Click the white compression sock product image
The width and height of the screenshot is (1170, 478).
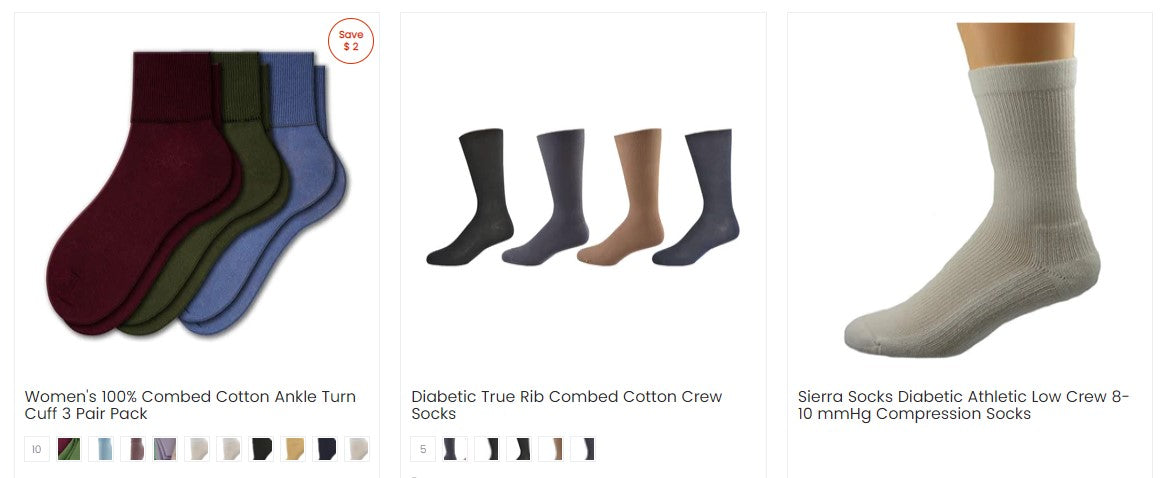[x=972, y=190]
